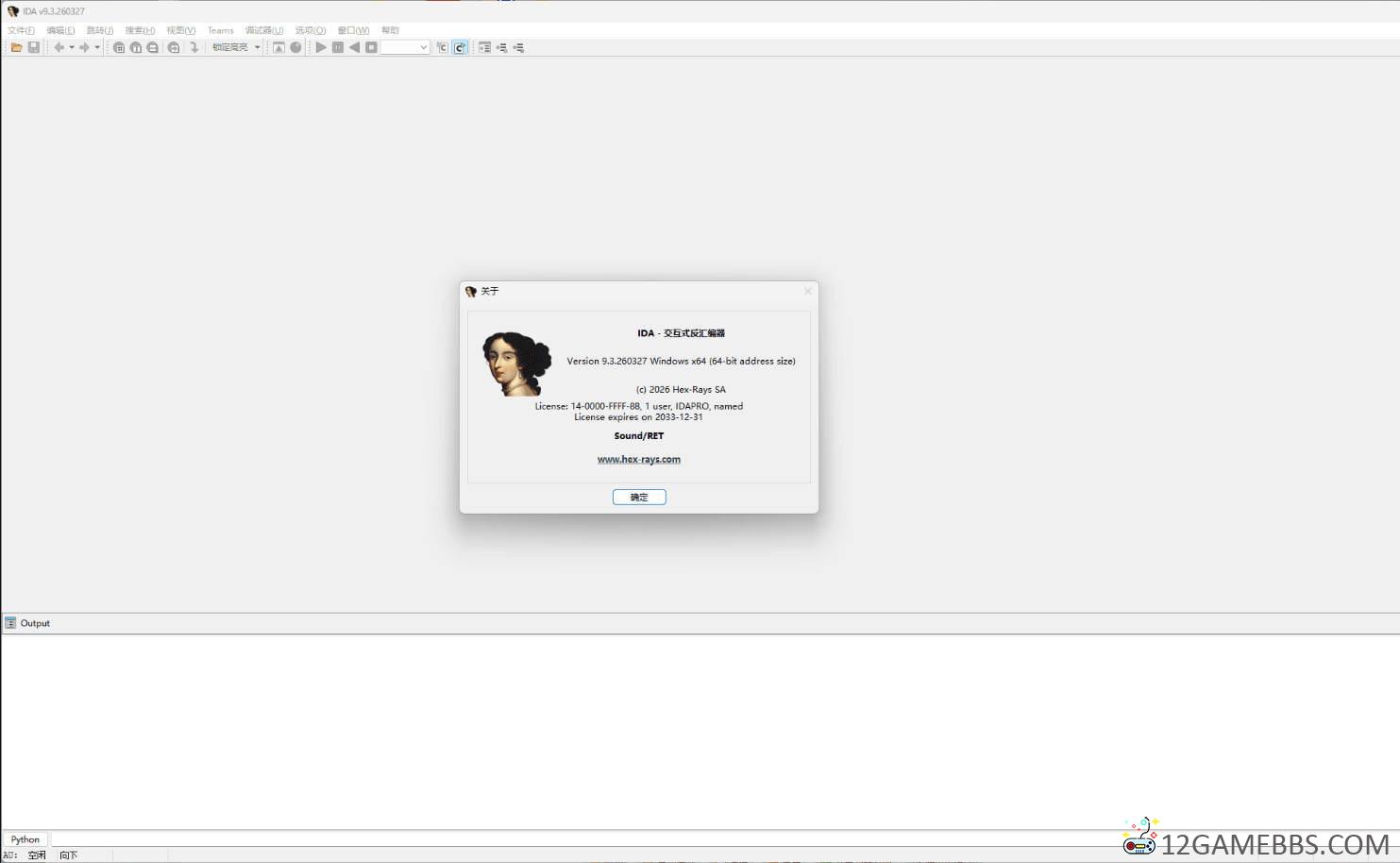Click the small portrait icon in 关于 title
The height and width of the screenshot is (863, 1400).
pos(471,292)
